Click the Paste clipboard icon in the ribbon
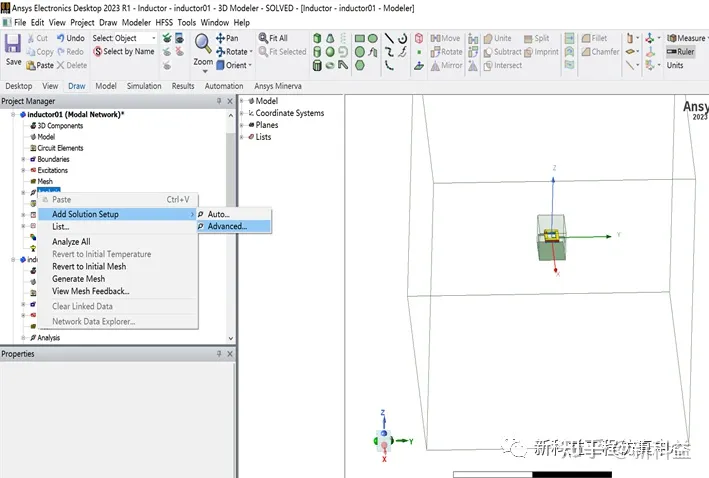Image resolution: width=709 pixels, height=478 pixels. [x=31, y=66]
